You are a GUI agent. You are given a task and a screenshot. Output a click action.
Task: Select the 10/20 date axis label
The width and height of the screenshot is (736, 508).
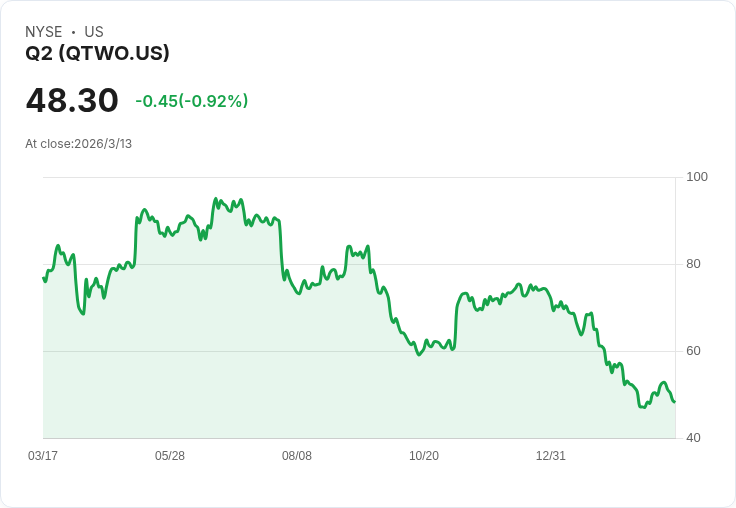424,456
